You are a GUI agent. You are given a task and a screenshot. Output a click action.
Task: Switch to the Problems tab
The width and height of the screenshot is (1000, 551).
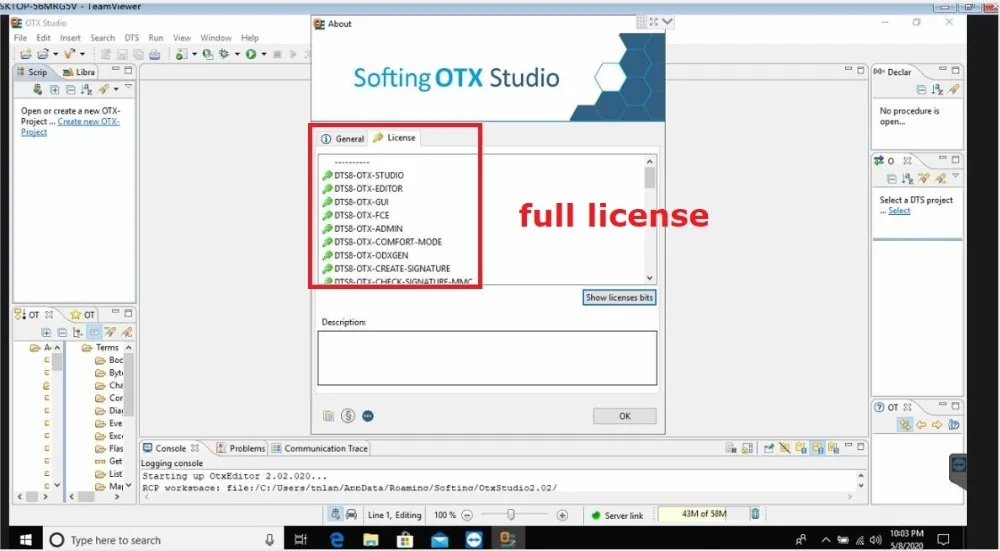point(241,448)
